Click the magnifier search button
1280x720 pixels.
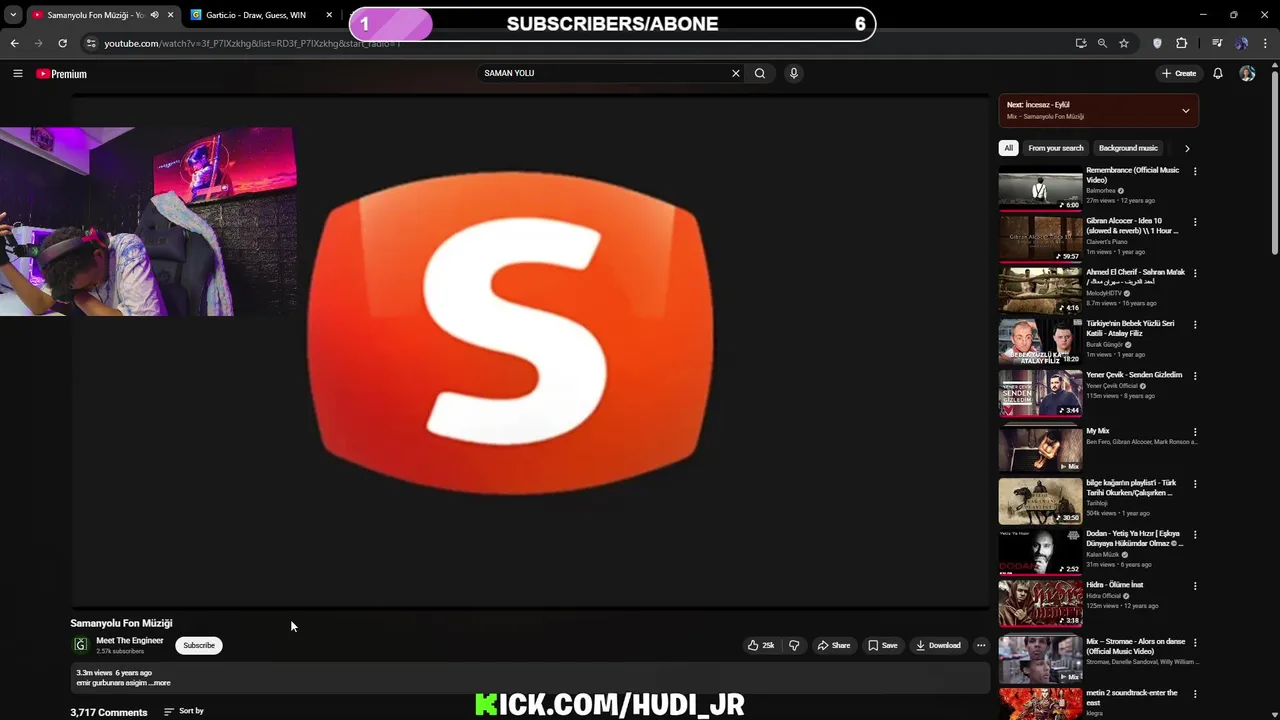[x=760, y=73]
